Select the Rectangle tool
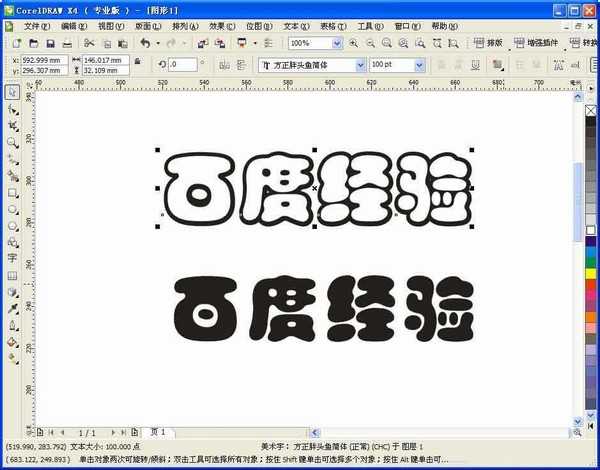The width and height of the screenshot is (600, 470). pyautogui.click(x=12, y=192)
